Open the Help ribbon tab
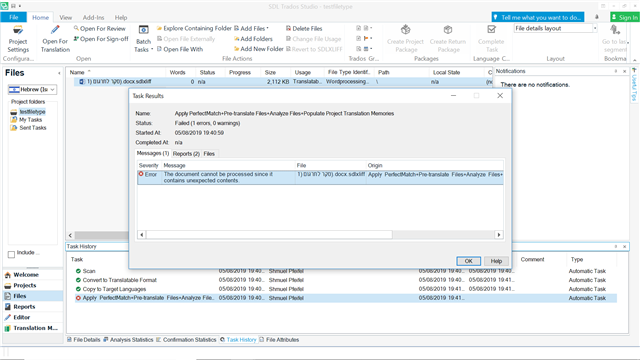Viewport: 640px width, 360px height. coord(121,18)
